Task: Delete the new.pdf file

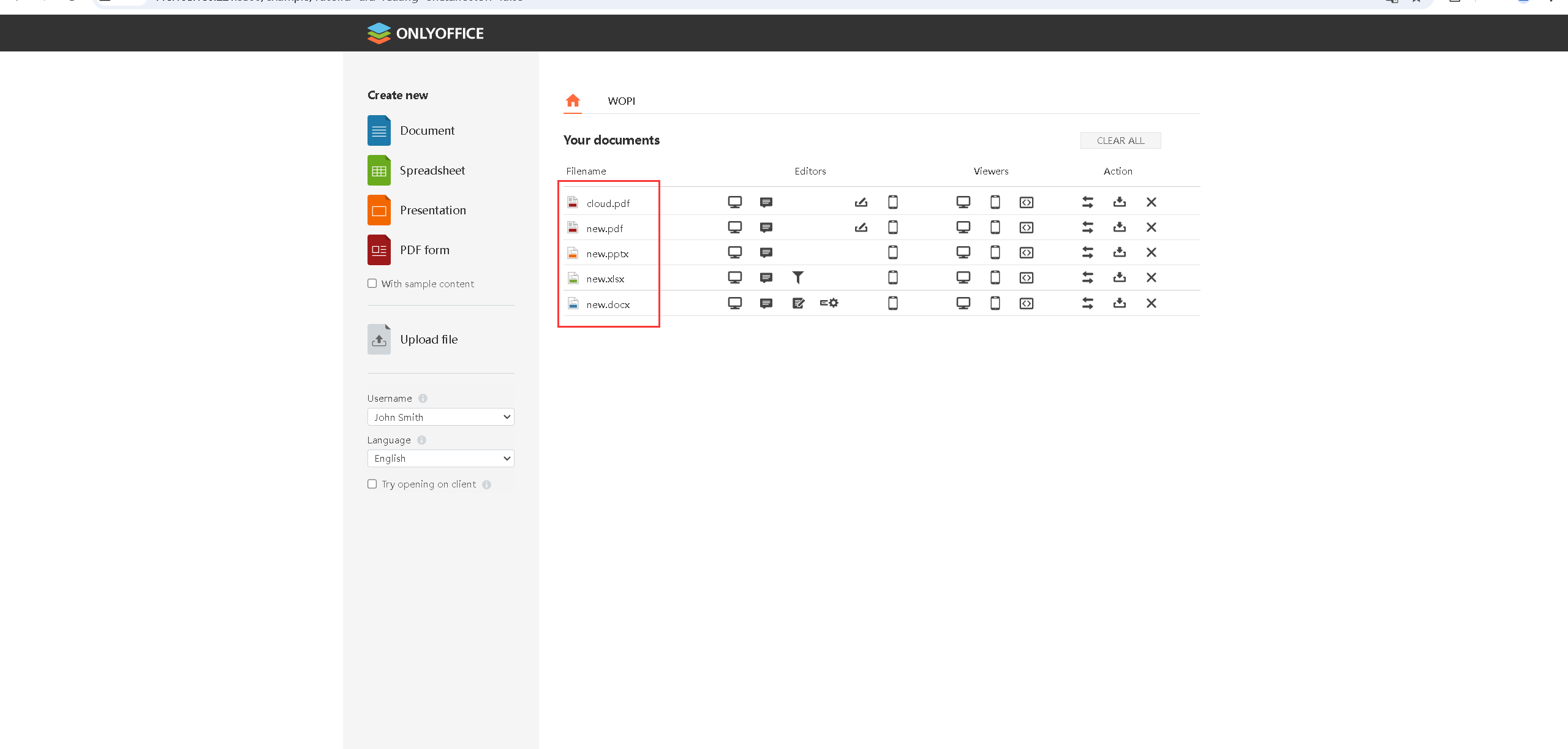Action: (1151, 227)
